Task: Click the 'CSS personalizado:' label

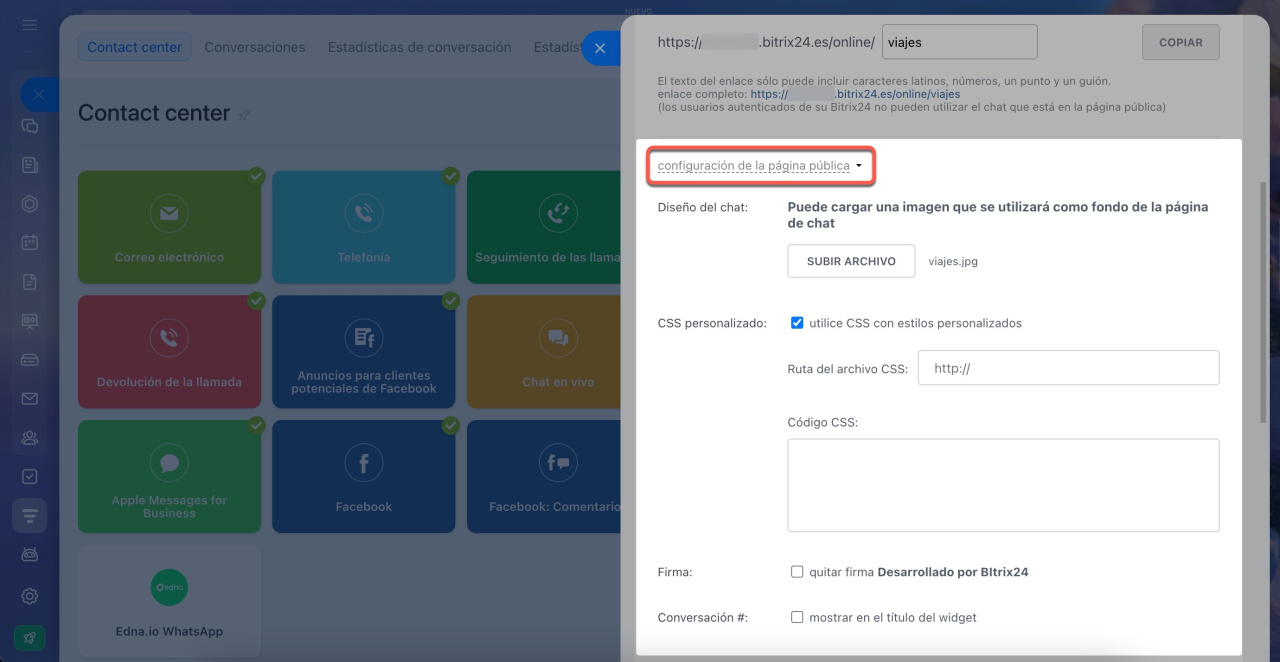Action: 712,323
